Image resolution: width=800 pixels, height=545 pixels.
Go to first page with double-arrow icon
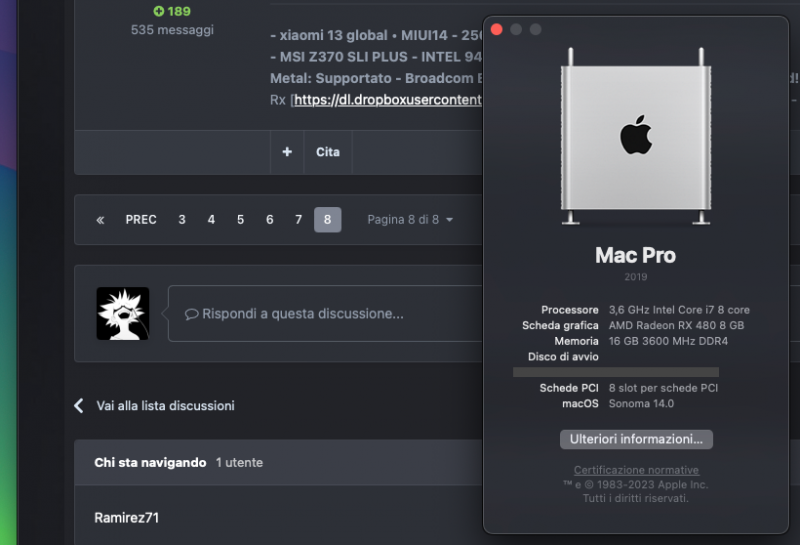tap(100, 220)
